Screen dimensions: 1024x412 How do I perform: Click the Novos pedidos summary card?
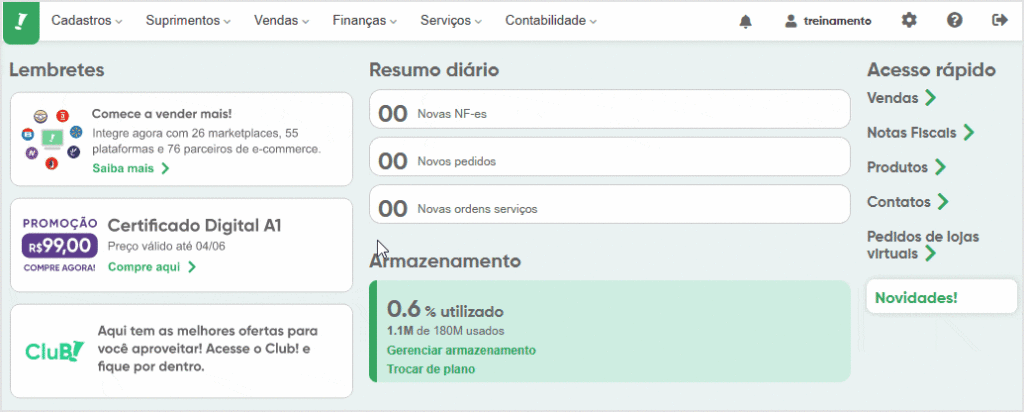tap(609, 161)
